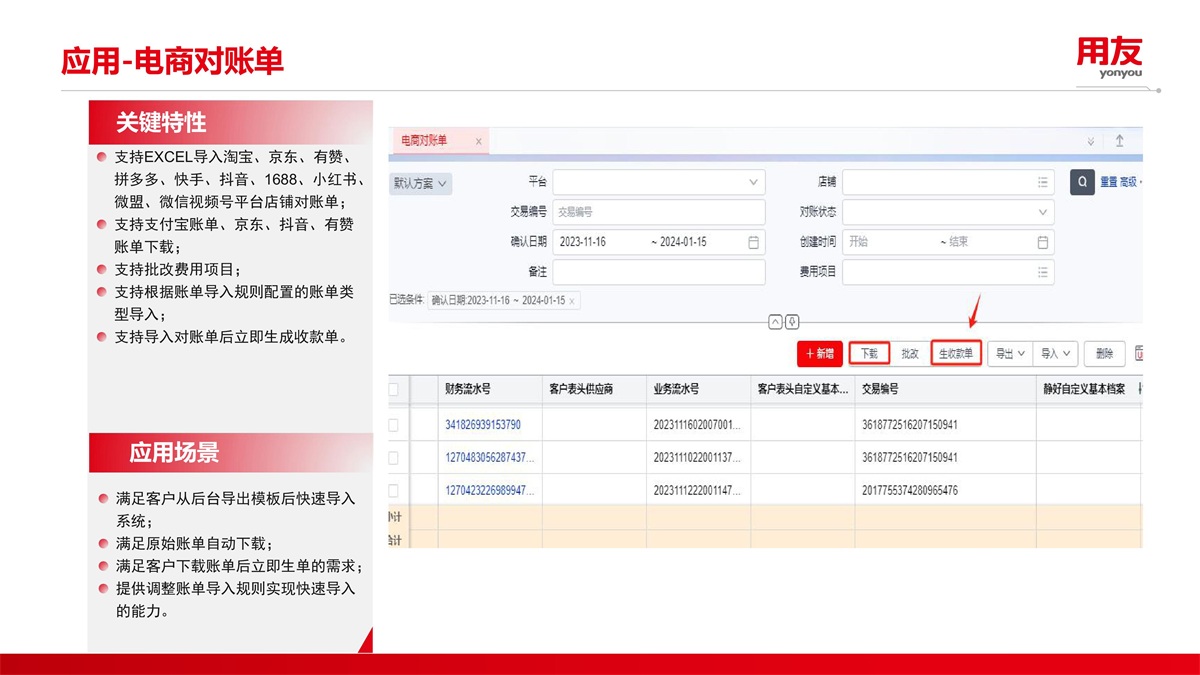The width and height of the screenshot is (1200, 675).
Task: Open calendar icon in 确认日期 field
Action: pos(753,242)
